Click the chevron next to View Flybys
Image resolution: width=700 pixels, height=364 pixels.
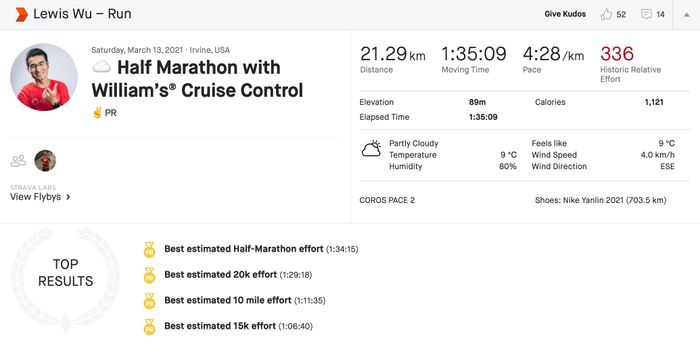tap(68, 197)
